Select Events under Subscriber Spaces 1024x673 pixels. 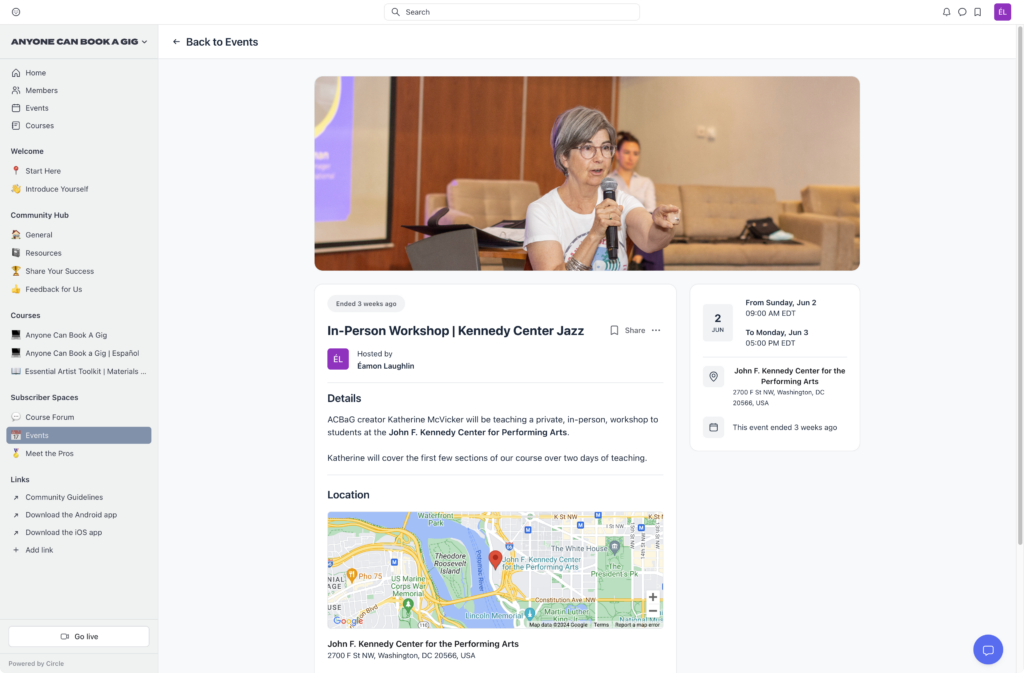79,435
